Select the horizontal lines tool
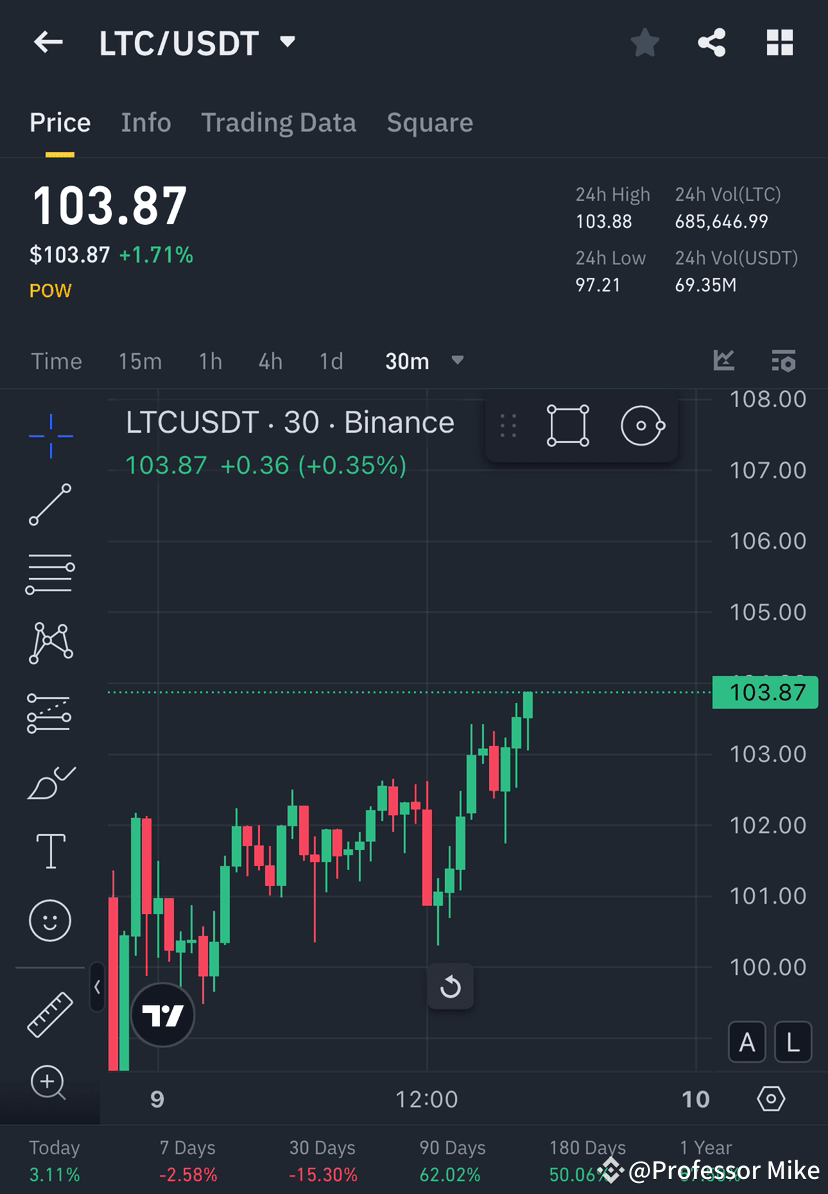Viewport: 828px width, 1194px height. pos(50,573)
